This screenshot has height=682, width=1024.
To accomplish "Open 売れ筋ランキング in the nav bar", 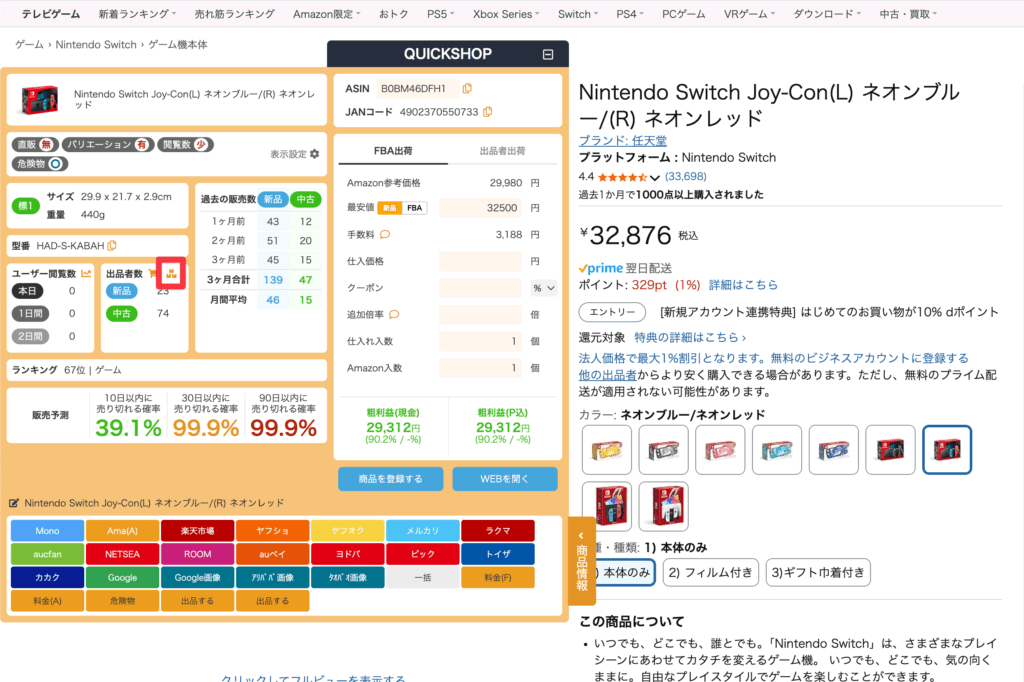I will (x=234, y=14).
